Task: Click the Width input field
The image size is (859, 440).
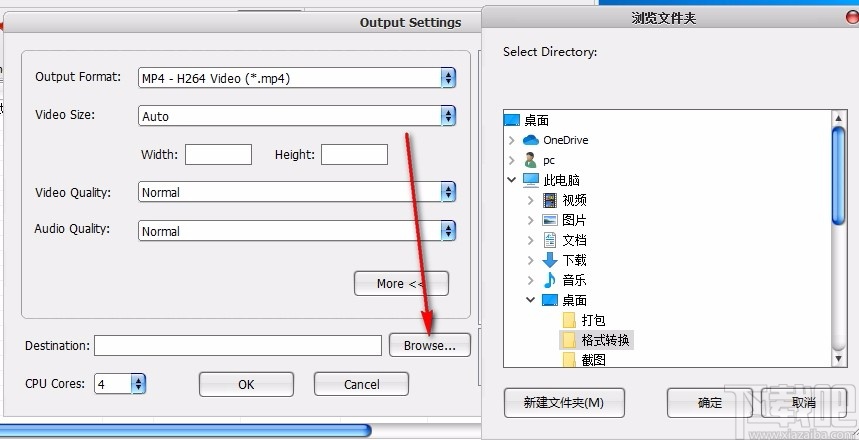Action: click(218, 155)
